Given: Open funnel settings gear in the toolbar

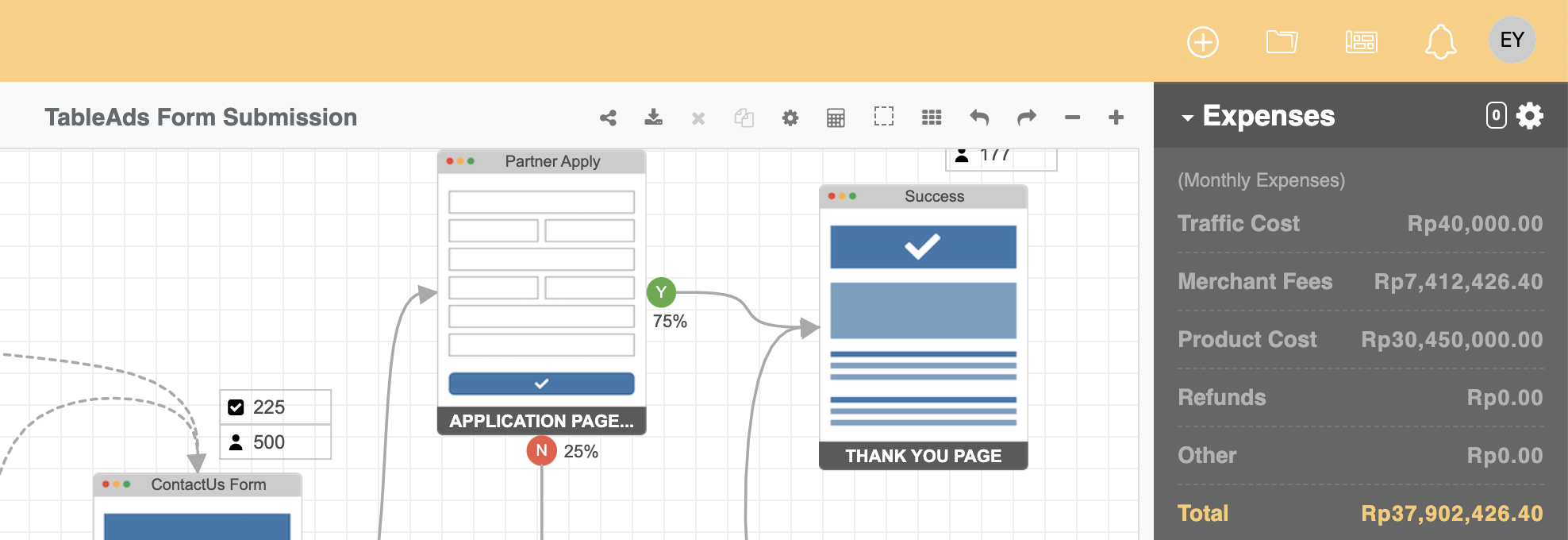Looking at the screenshot, I should pos(790,118).
